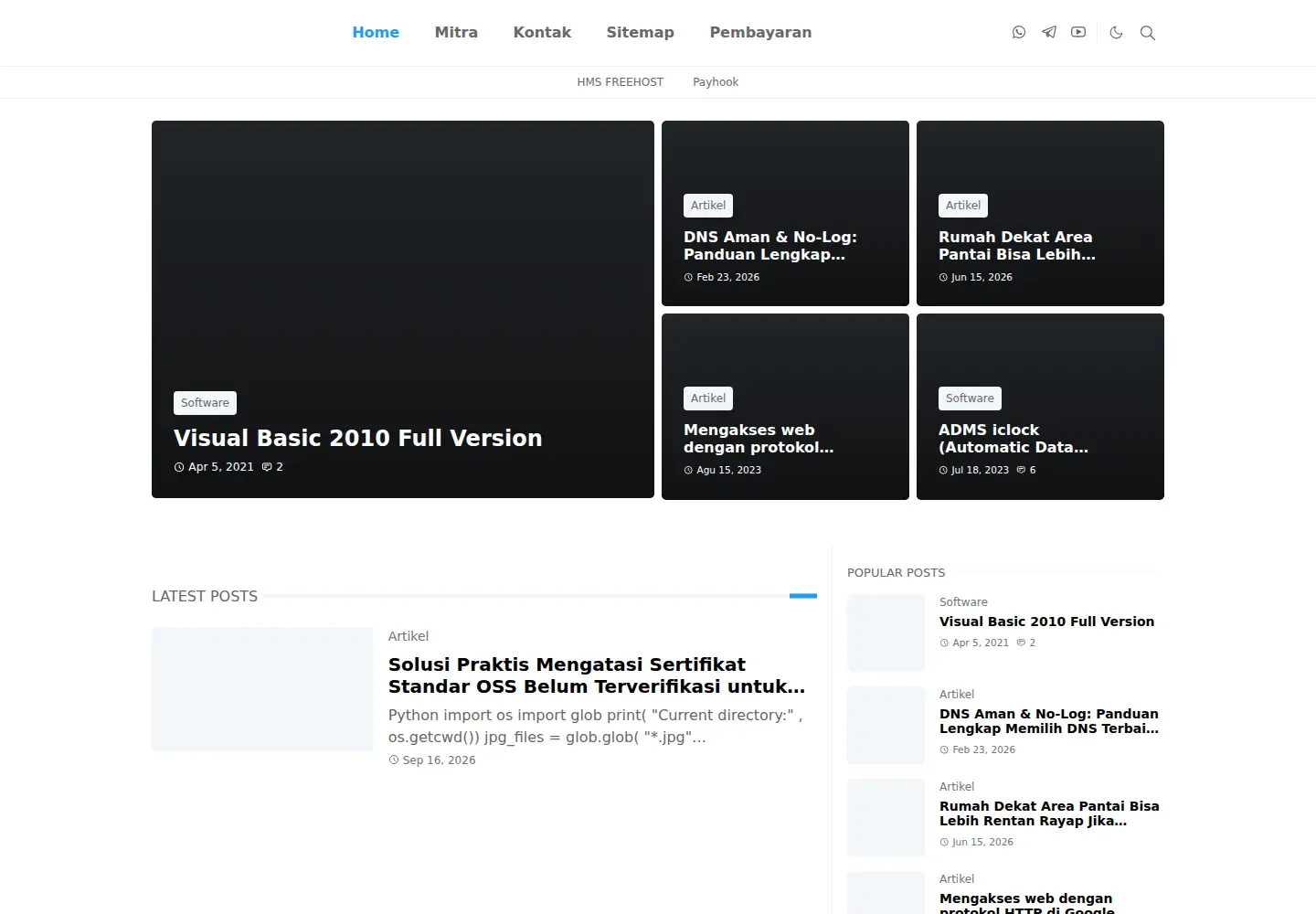Click the HMS FREEHOST link

(620, 82)
